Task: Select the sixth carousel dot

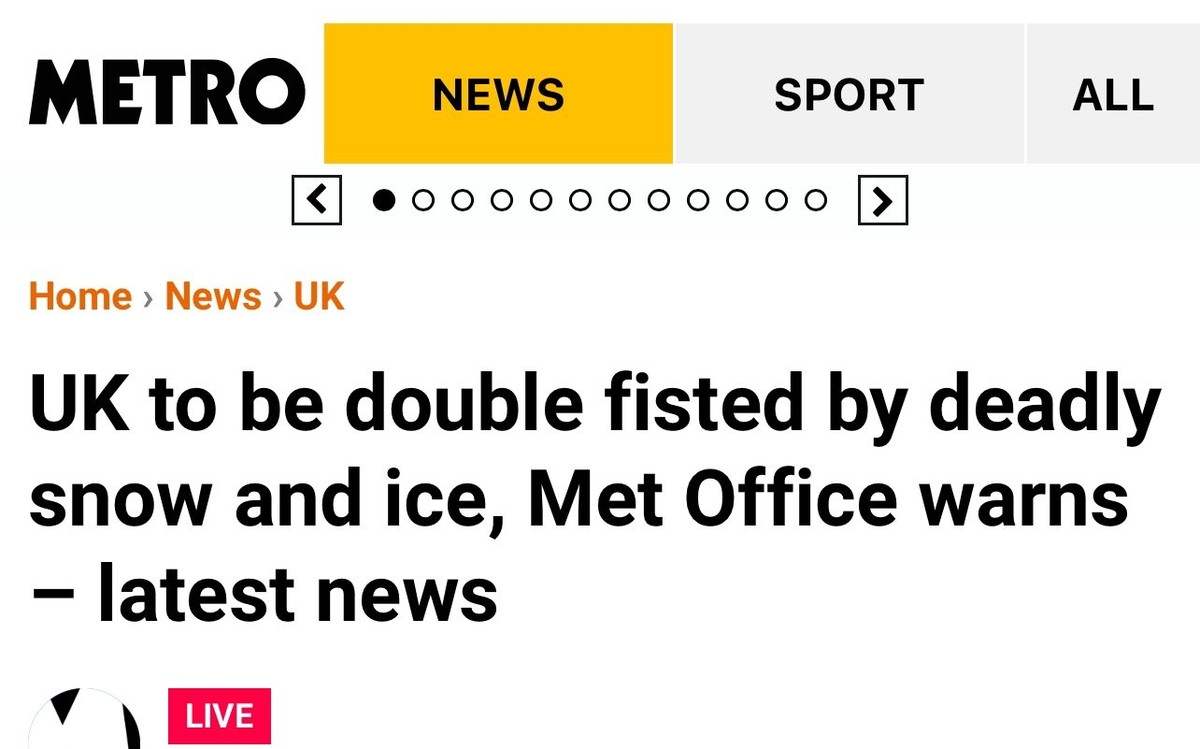Action: (580, 201)
